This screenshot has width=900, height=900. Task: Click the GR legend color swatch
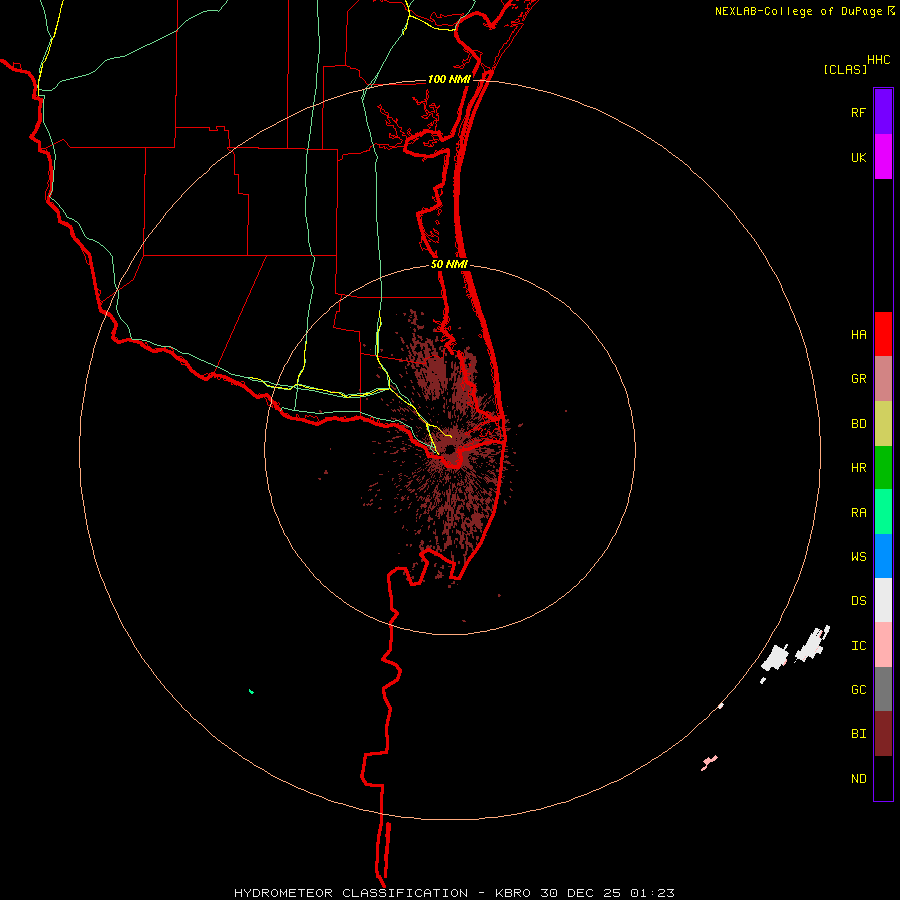point(883,379)
